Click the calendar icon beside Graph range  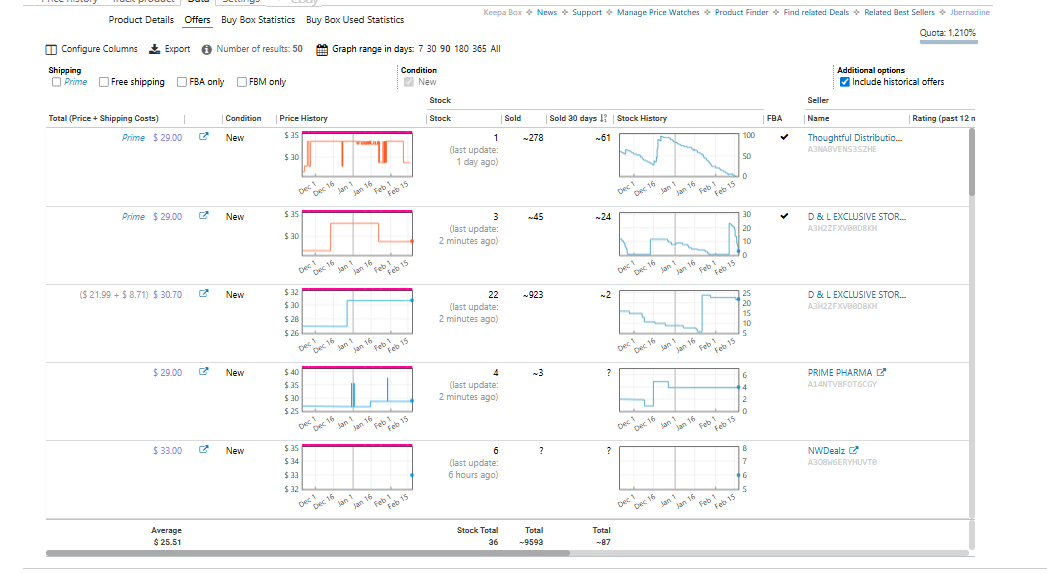point(321,49)
